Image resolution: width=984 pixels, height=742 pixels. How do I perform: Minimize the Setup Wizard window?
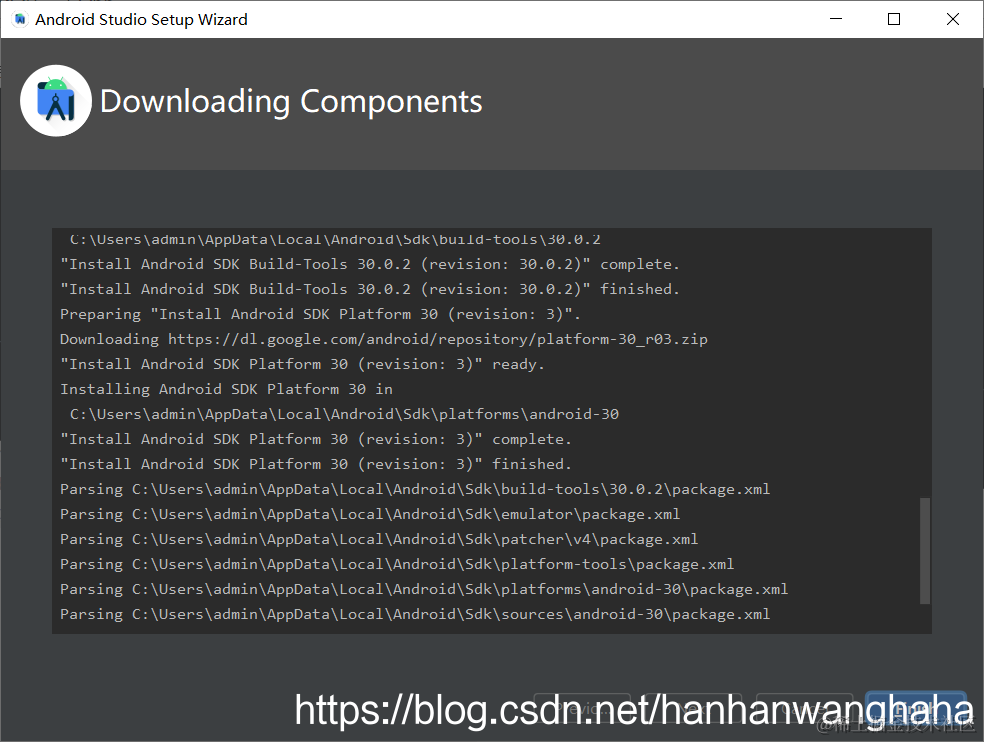coord(836,19)
